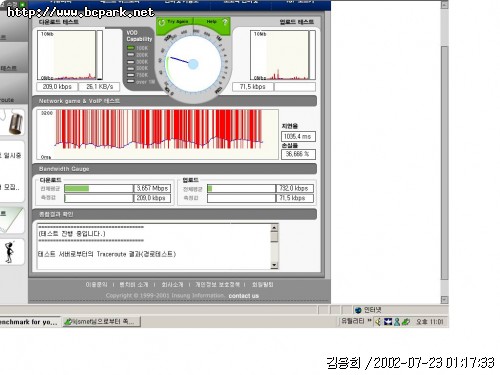Click the browser page scroll down arrow
500x375 pixels.
coord(444,299)
